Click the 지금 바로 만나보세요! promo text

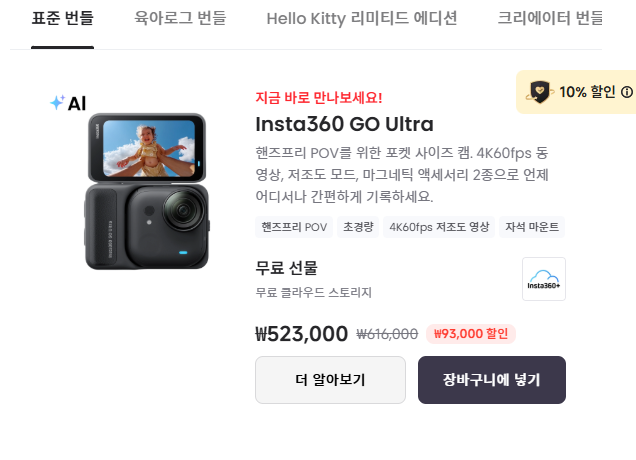click(319, 98)
